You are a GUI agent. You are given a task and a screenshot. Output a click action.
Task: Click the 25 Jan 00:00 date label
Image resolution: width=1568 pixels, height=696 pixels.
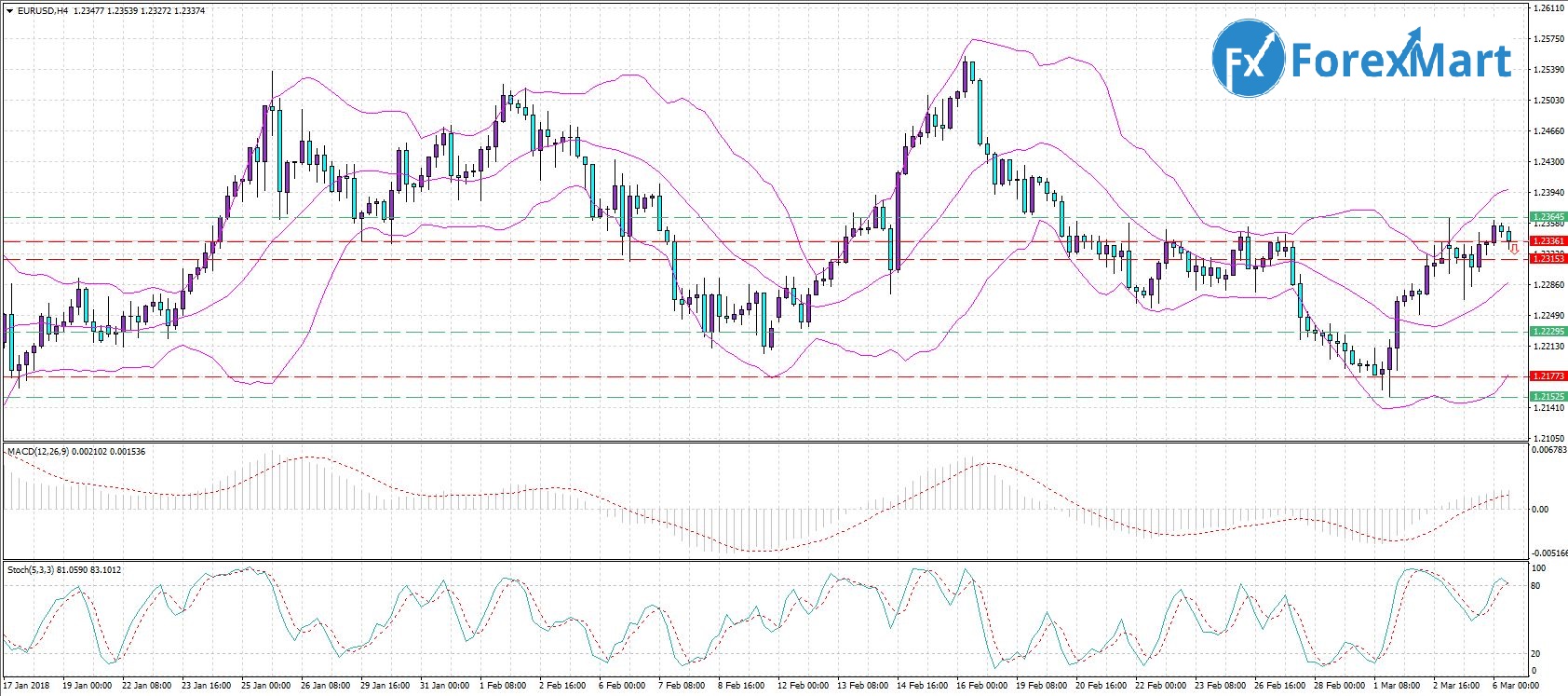[265, 686]
